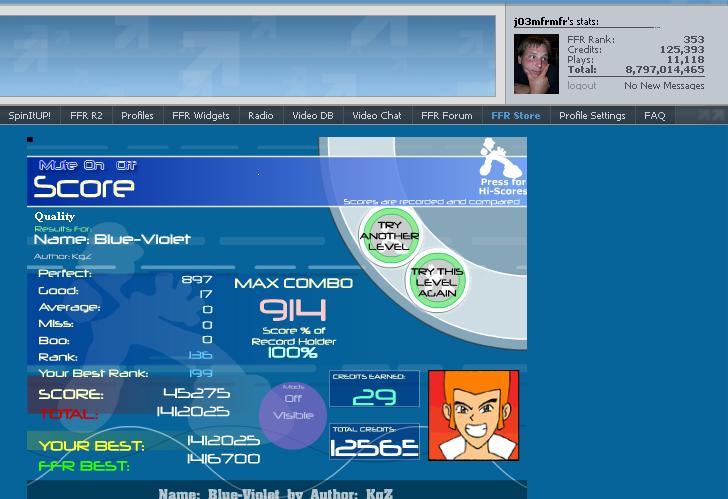
Task: Open the FFR R2 menu item
Action: (86, 116)
